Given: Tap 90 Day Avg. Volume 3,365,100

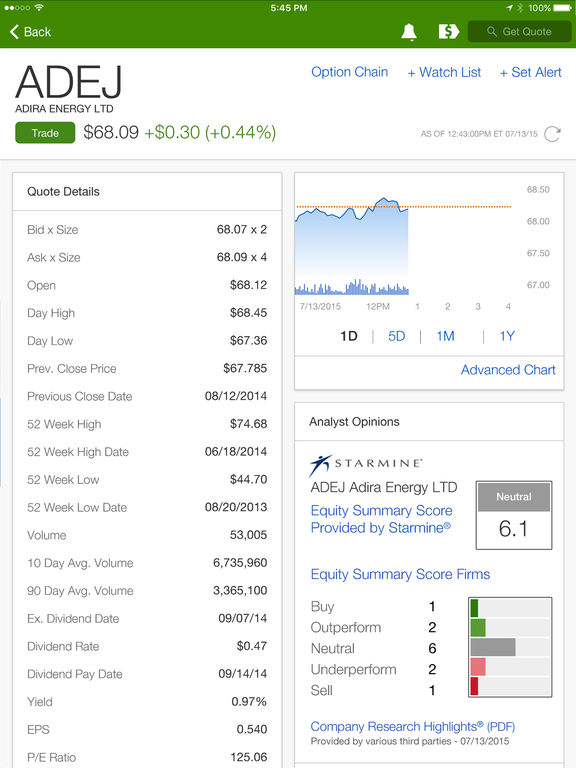Looking at the screenshot, I should pos(240,591).
